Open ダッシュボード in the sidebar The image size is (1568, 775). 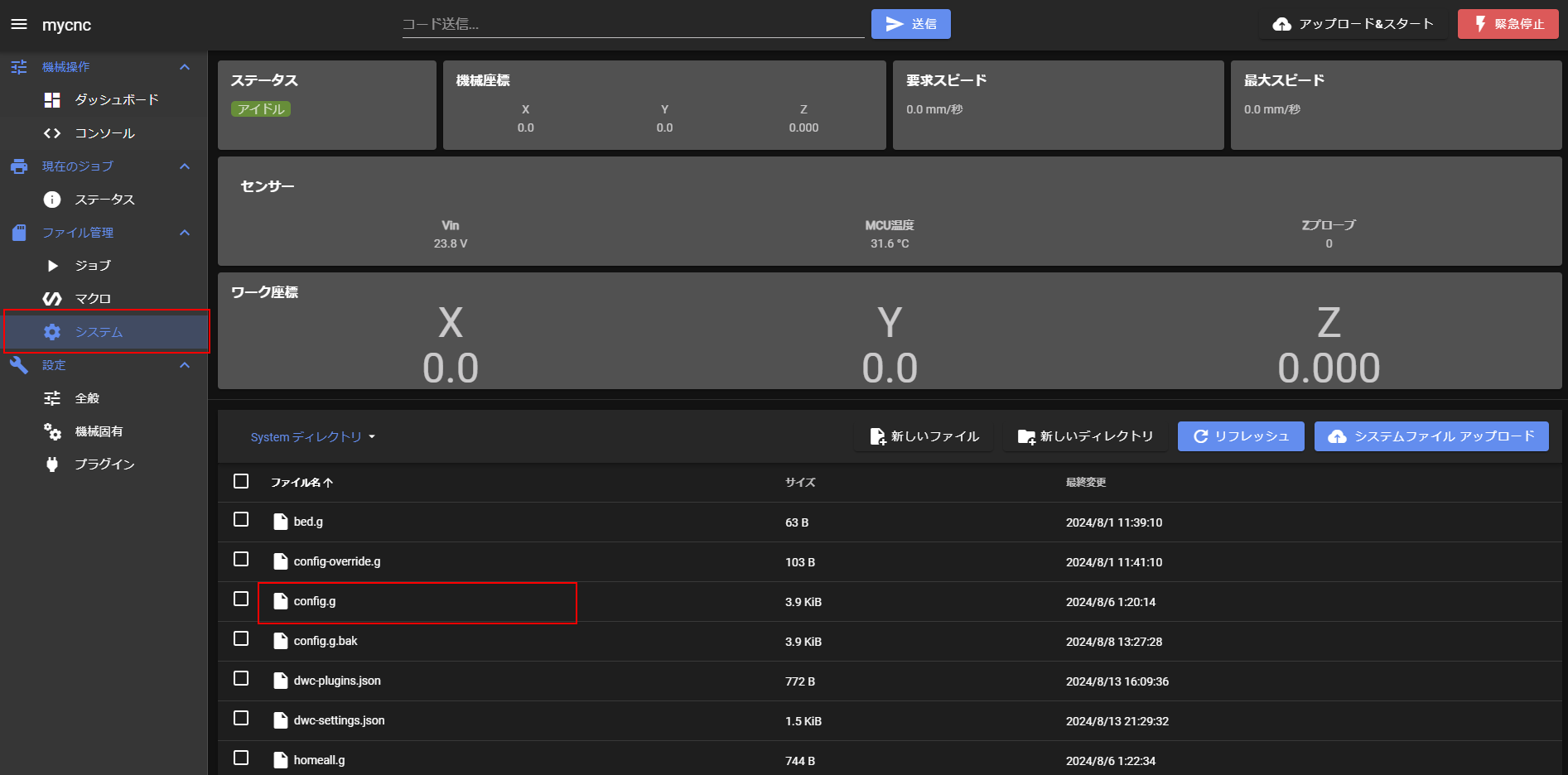104,100
